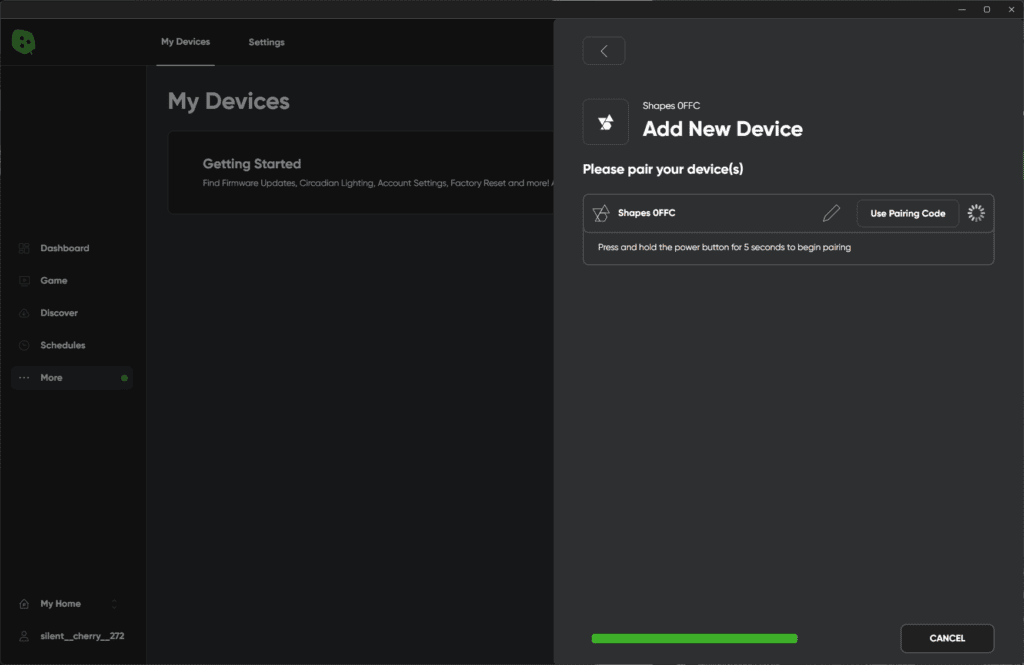This screenshot has width=1024, height=665.
Task: Maximize the application window
Action: (x=986, y=9)
